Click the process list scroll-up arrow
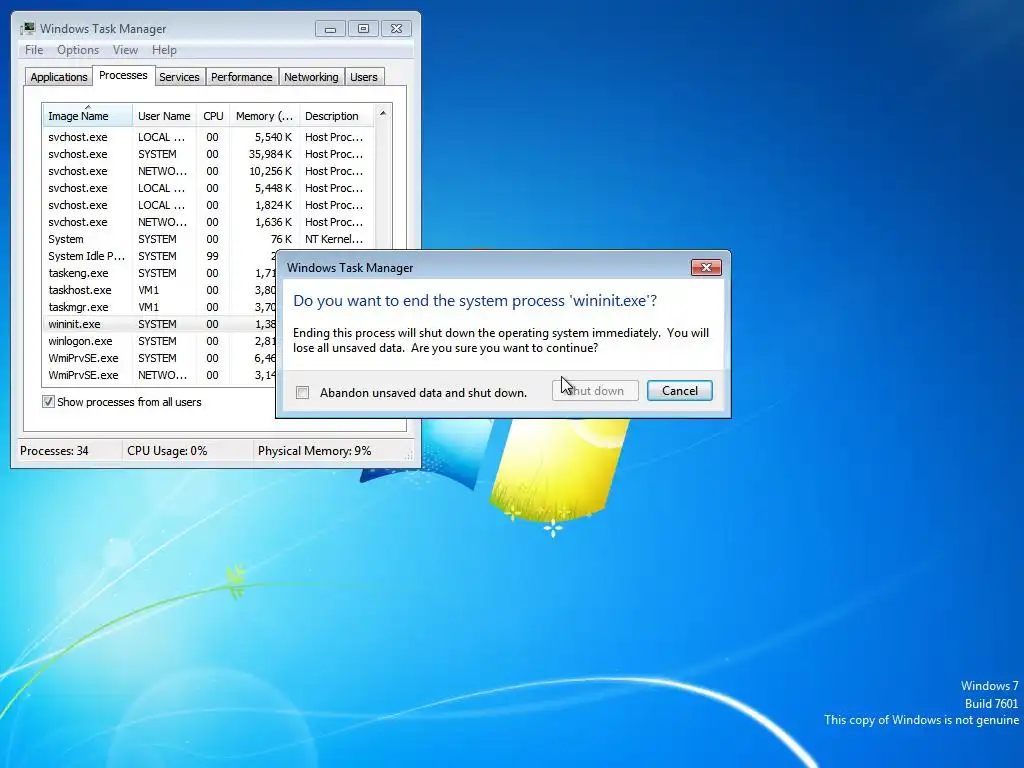 [x=383, y=114]
